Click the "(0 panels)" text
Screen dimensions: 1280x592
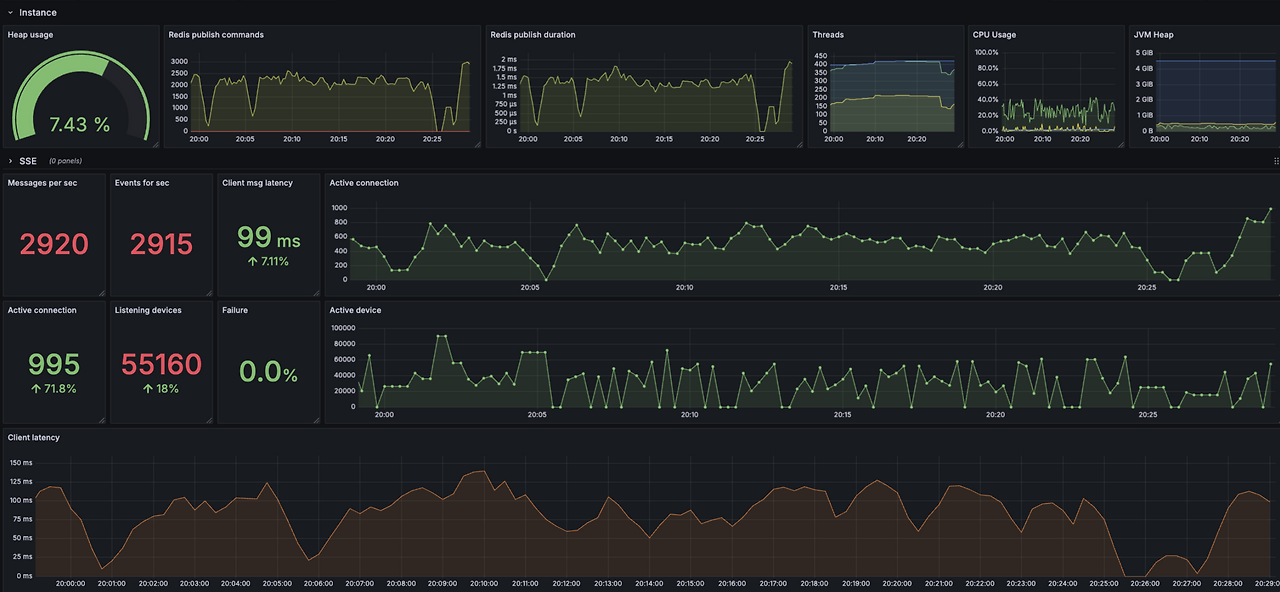pyautogui.click(x=65, y=161)
